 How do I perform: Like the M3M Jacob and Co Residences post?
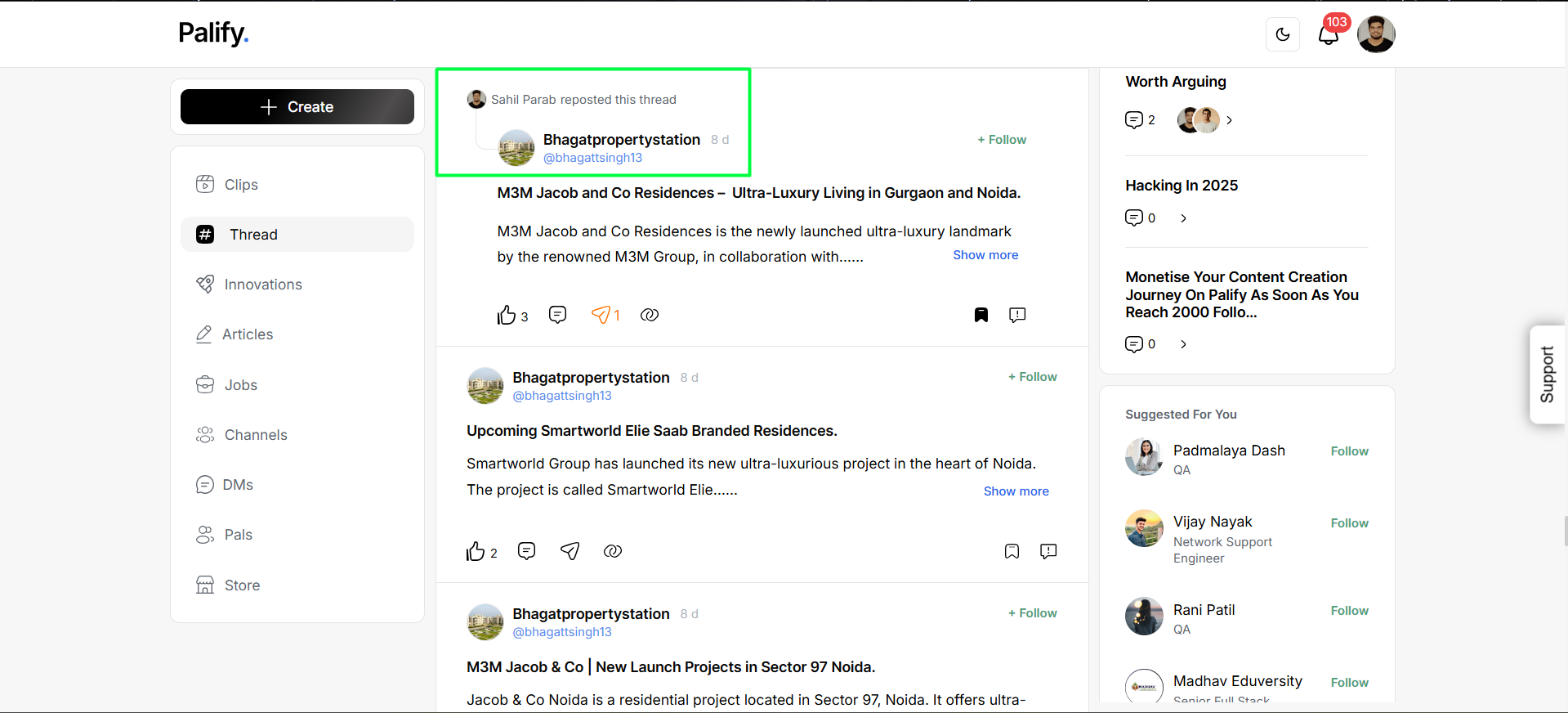coord(507,315)
